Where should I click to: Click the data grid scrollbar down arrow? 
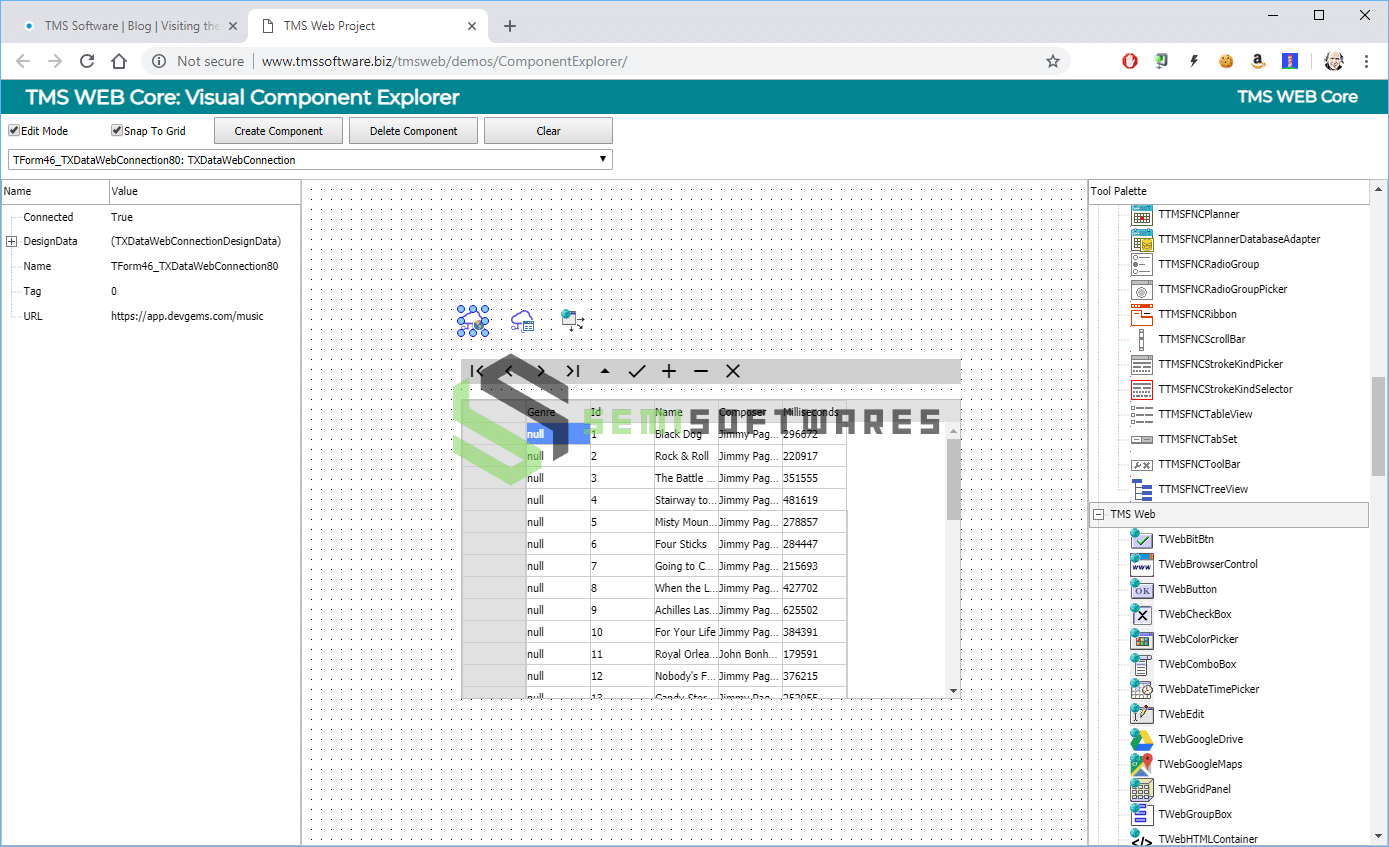953,690
